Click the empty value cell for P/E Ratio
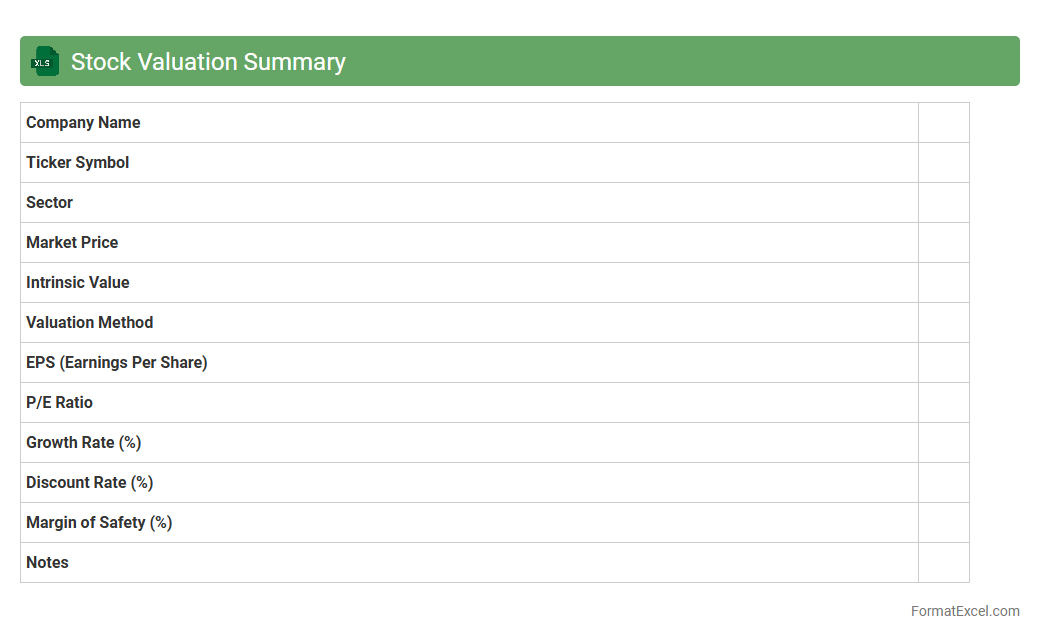The height and width of the screenshot is (640, 1040). pyautogui.click(x=943, y=403)
